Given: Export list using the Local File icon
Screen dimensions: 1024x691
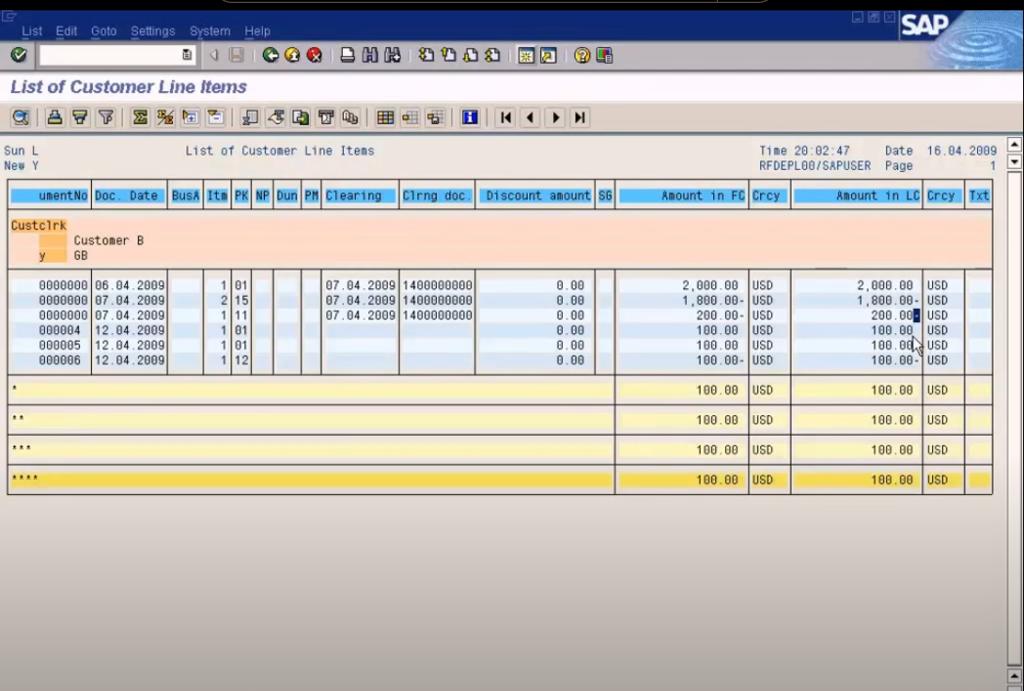Looking at the screenshot, I should pos(300,118).
